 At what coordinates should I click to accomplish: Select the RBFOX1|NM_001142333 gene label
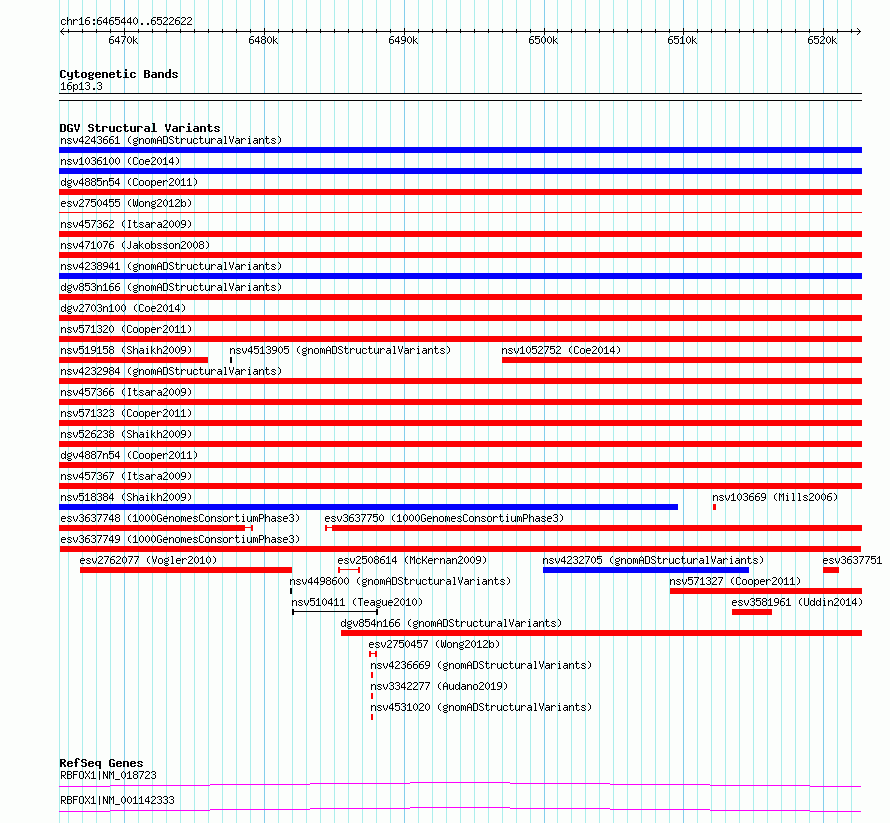click(x=117, y=800)
